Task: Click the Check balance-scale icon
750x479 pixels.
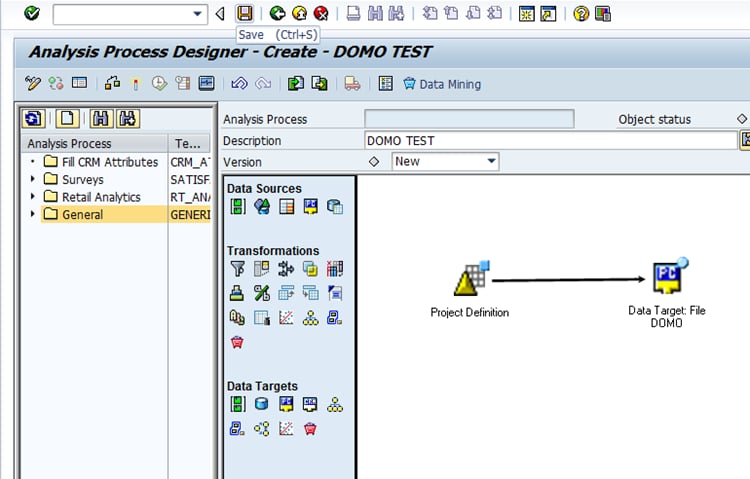Action: [x=112, y=83]
